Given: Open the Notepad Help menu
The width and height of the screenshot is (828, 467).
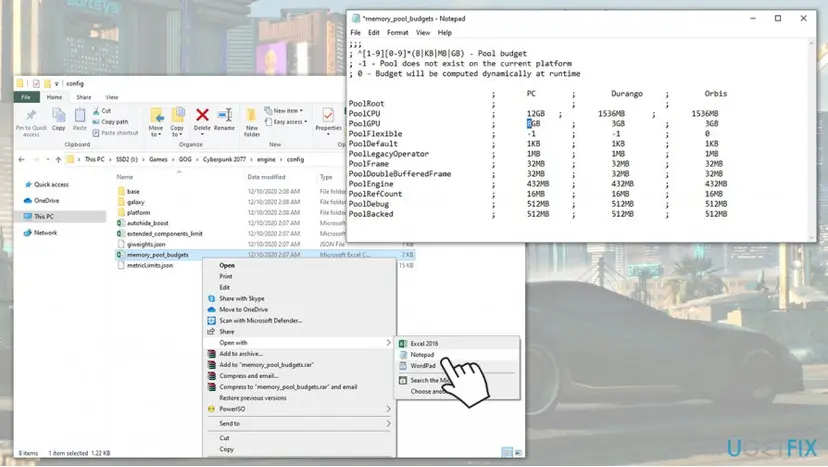Looking at the screenshot, I should (x=445, y=33).
